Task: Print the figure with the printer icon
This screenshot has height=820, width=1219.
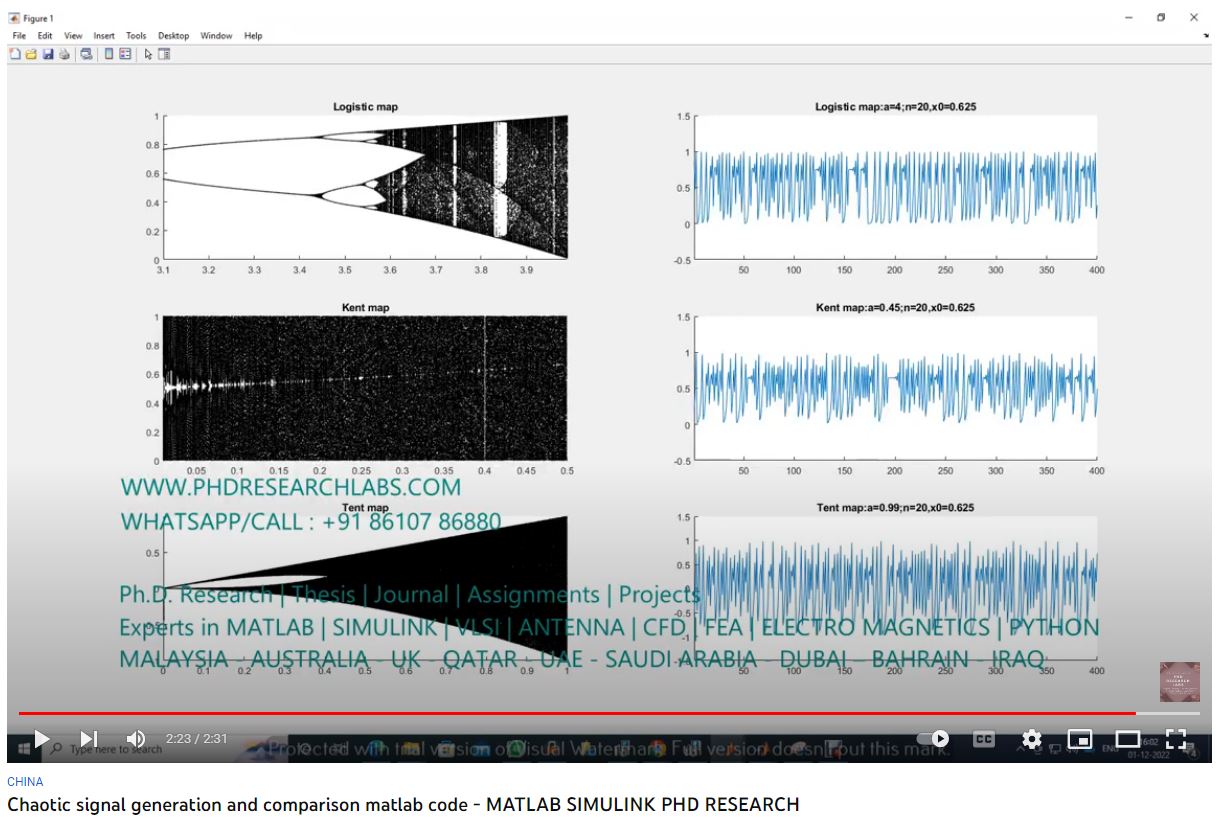Action: coord(64,54)
